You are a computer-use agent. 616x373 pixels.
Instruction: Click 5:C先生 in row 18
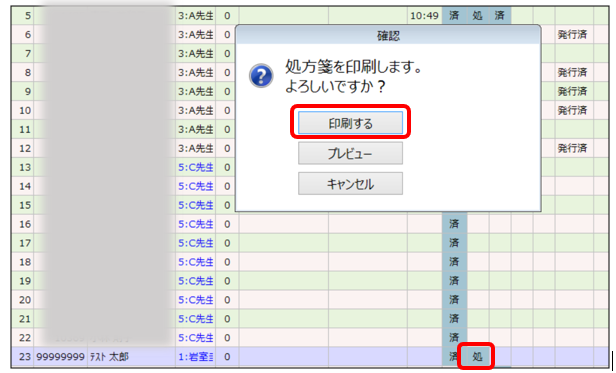tap(195, 262)
